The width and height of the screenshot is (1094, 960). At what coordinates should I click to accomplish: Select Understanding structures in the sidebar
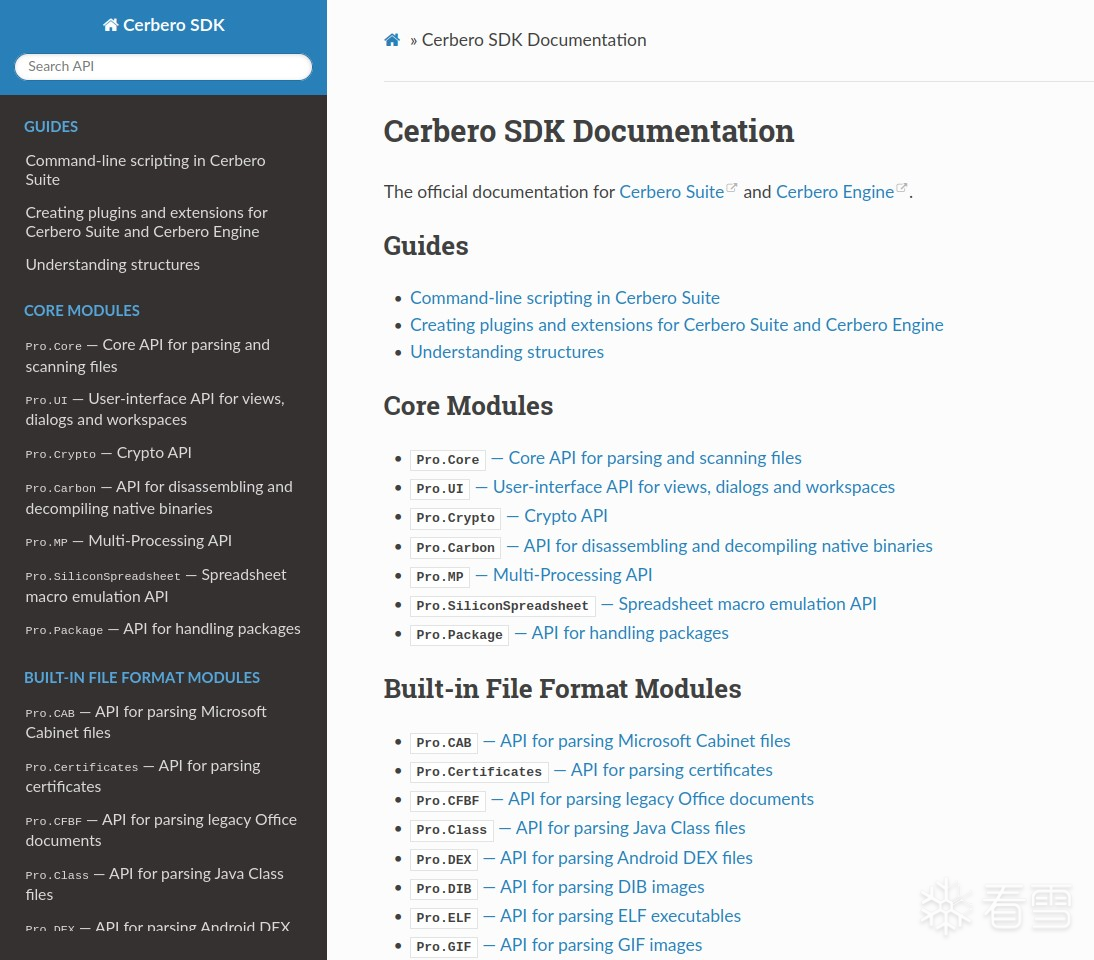point(113,265)
